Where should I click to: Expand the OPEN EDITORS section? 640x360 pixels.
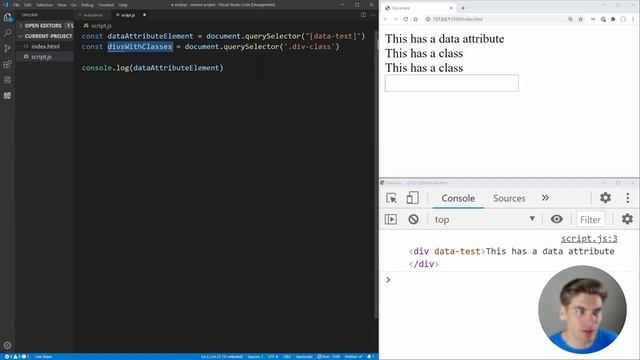coord(44,25)
